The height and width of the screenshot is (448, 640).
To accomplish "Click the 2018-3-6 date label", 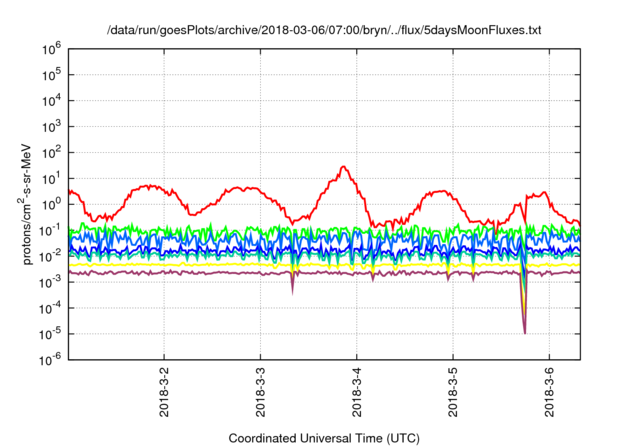I will pos(549,392).
